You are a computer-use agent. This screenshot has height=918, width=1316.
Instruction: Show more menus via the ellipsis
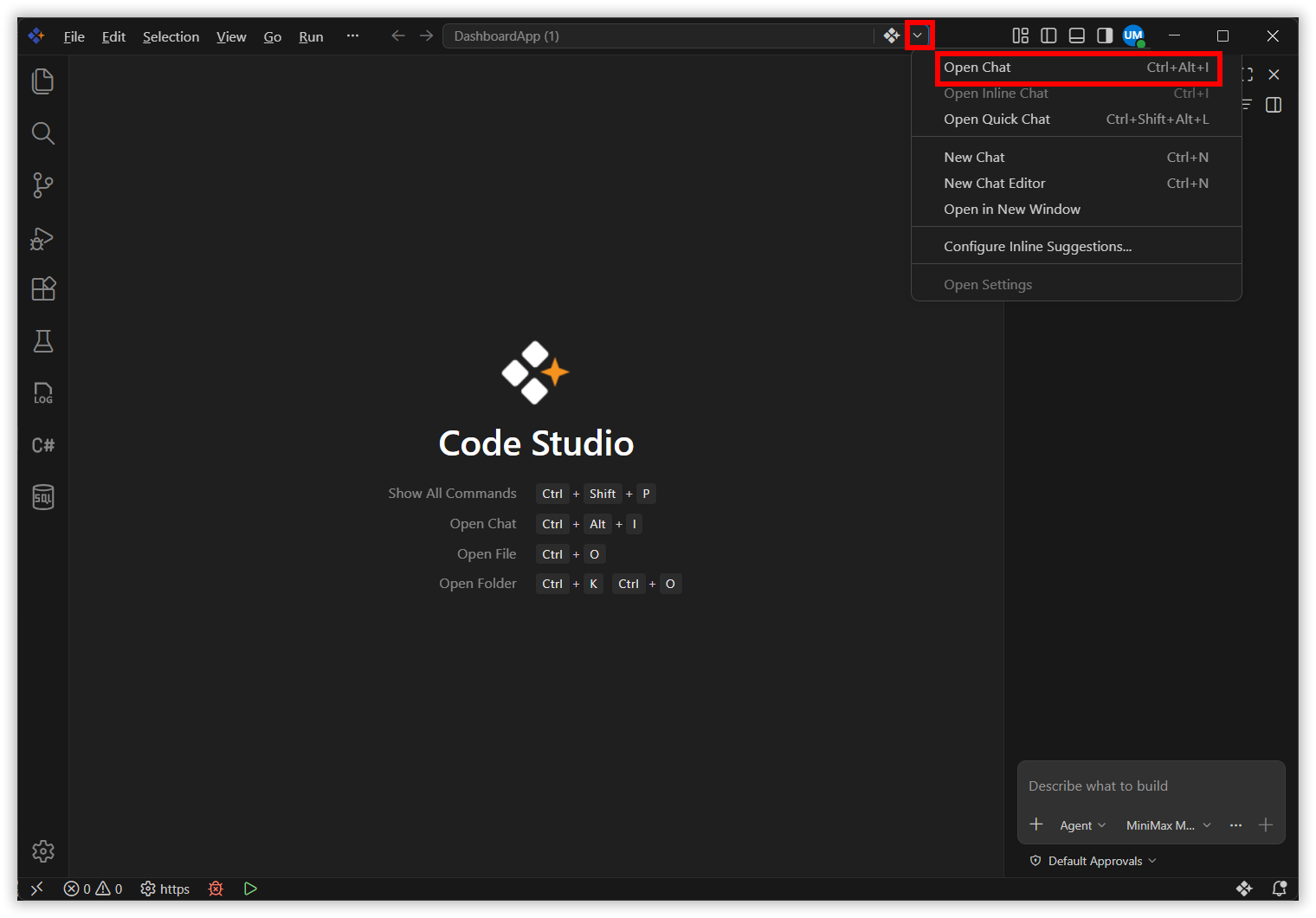(352, 36)
